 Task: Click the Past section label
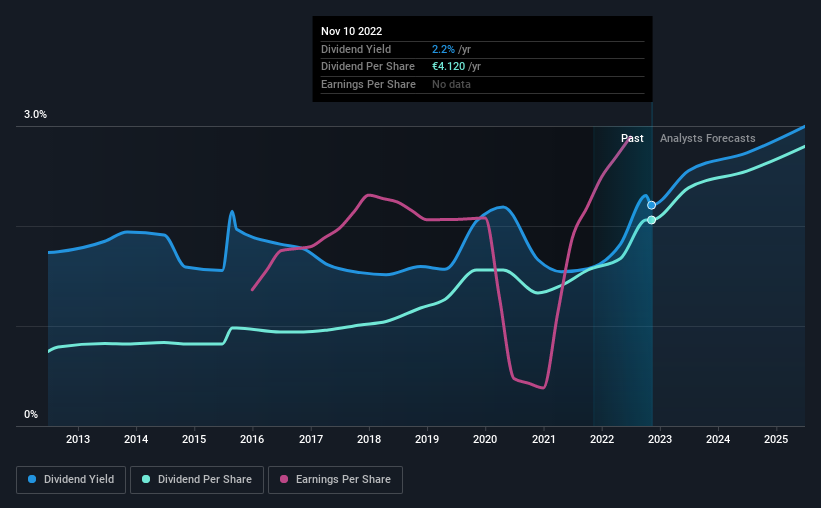(632, 138)
